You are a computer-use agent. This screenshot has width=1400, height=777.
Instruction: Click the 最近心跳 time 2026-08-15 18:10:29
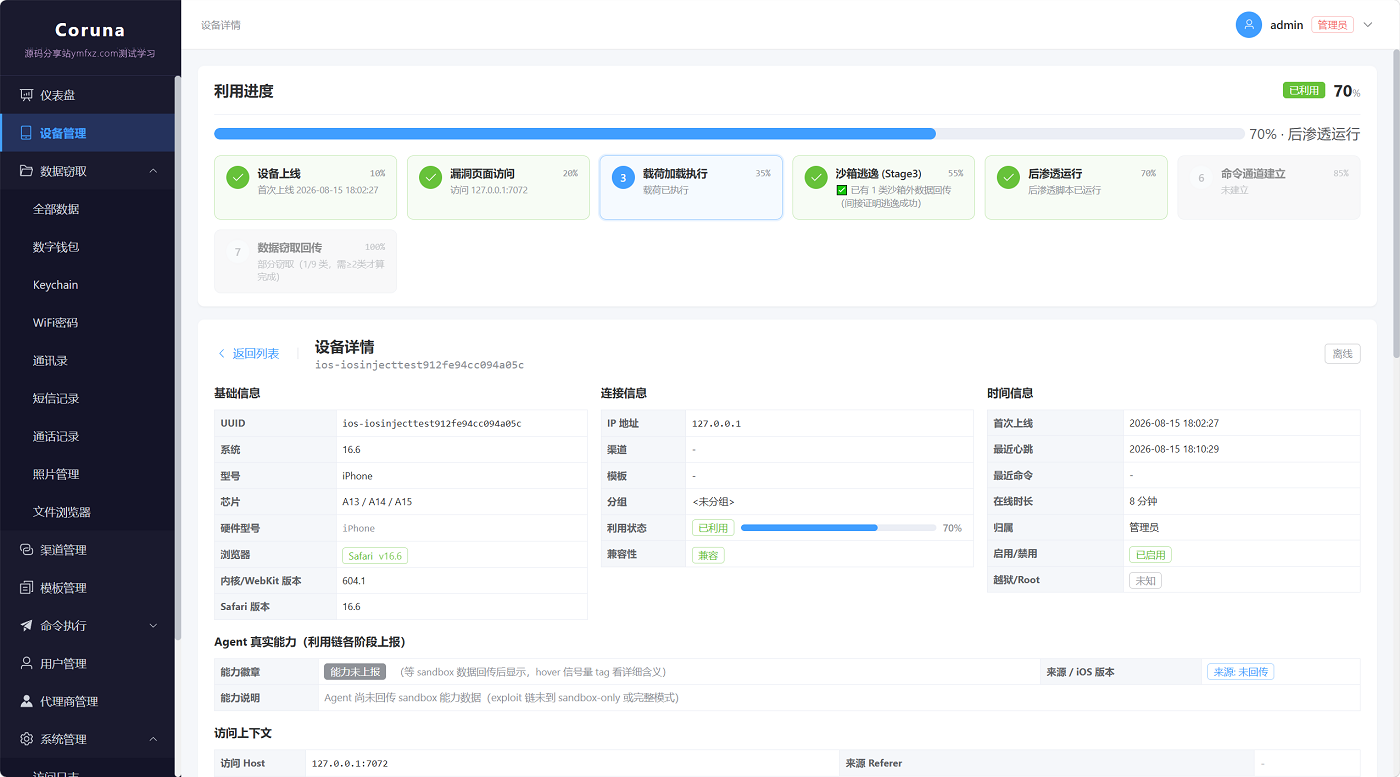pos(1174,450)
